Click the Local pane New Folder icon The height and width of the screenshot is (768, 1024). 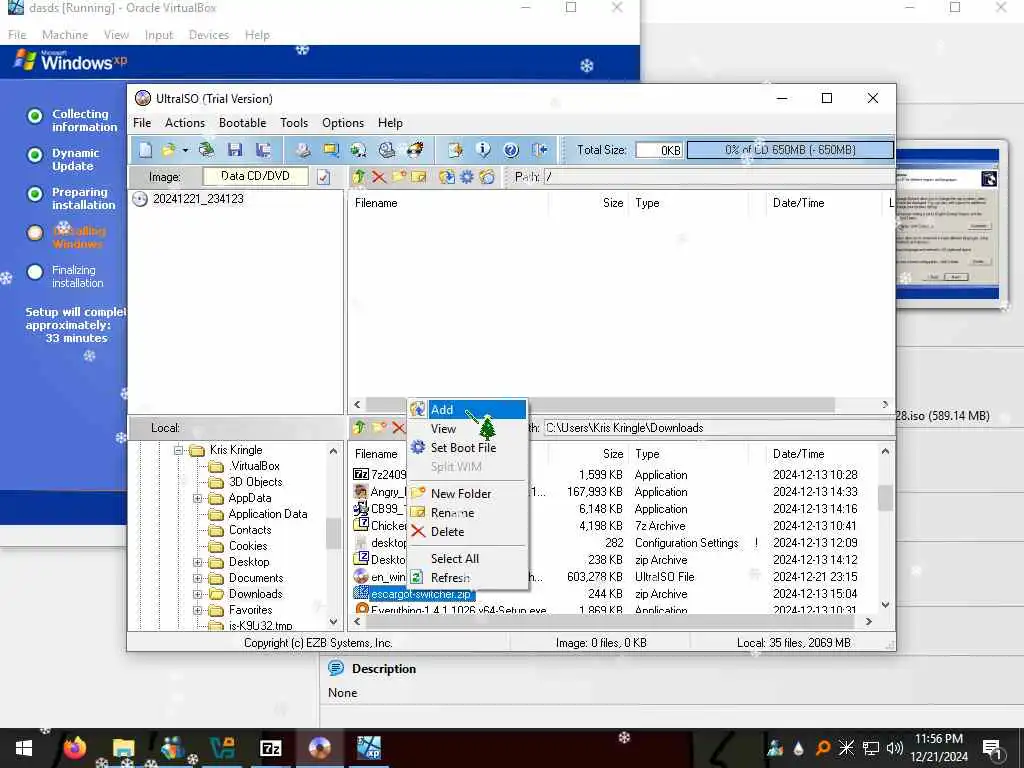pyautogui.click(x=379, y=428)
